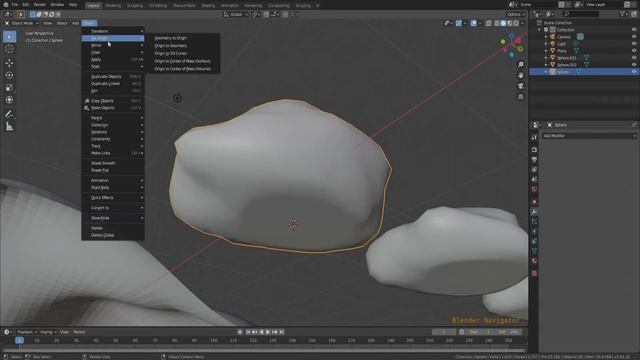Hide the Camera object
The height and width of the screenshot is (360, 640).
(634, 37)
